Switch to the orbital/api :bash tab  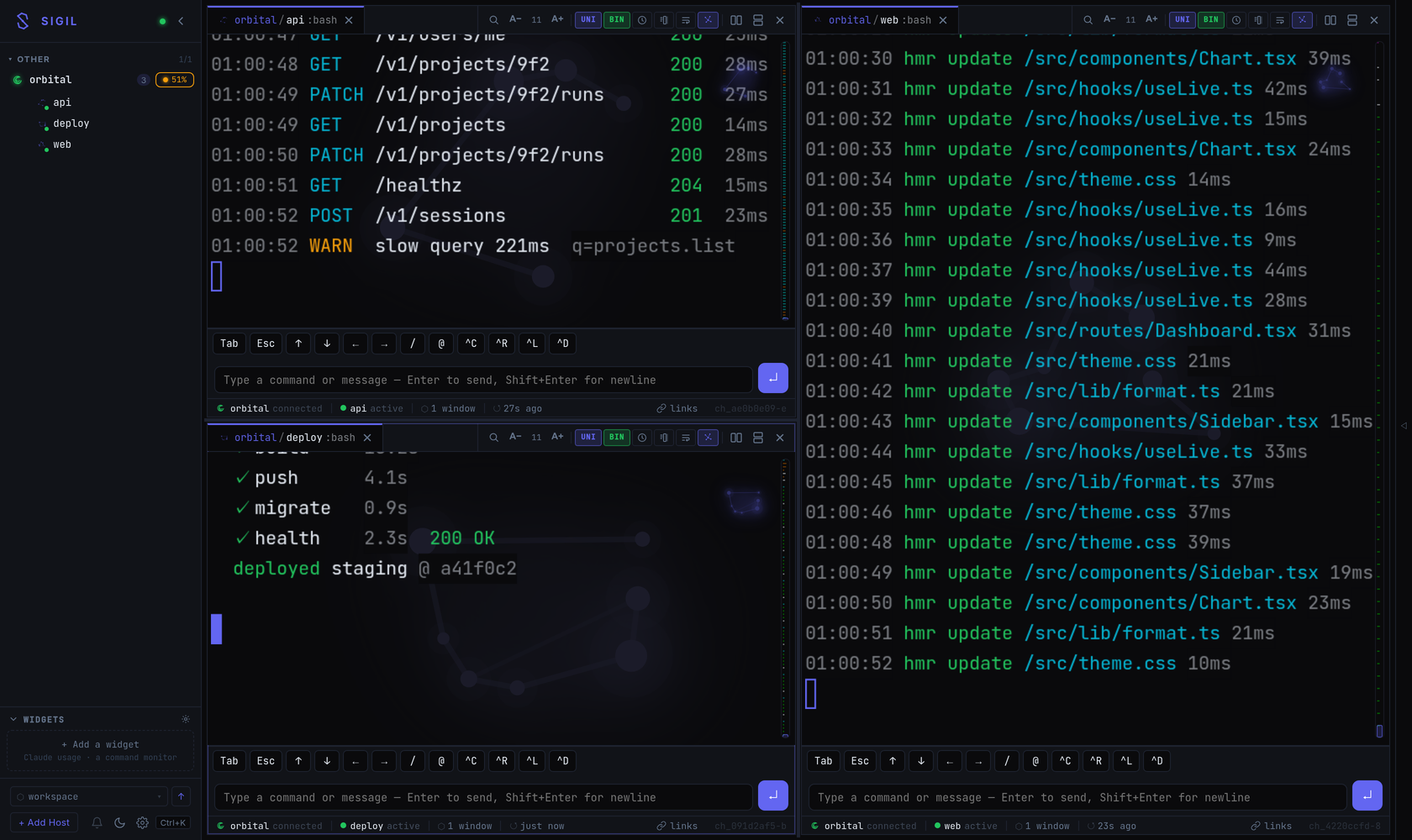point(286,20)
